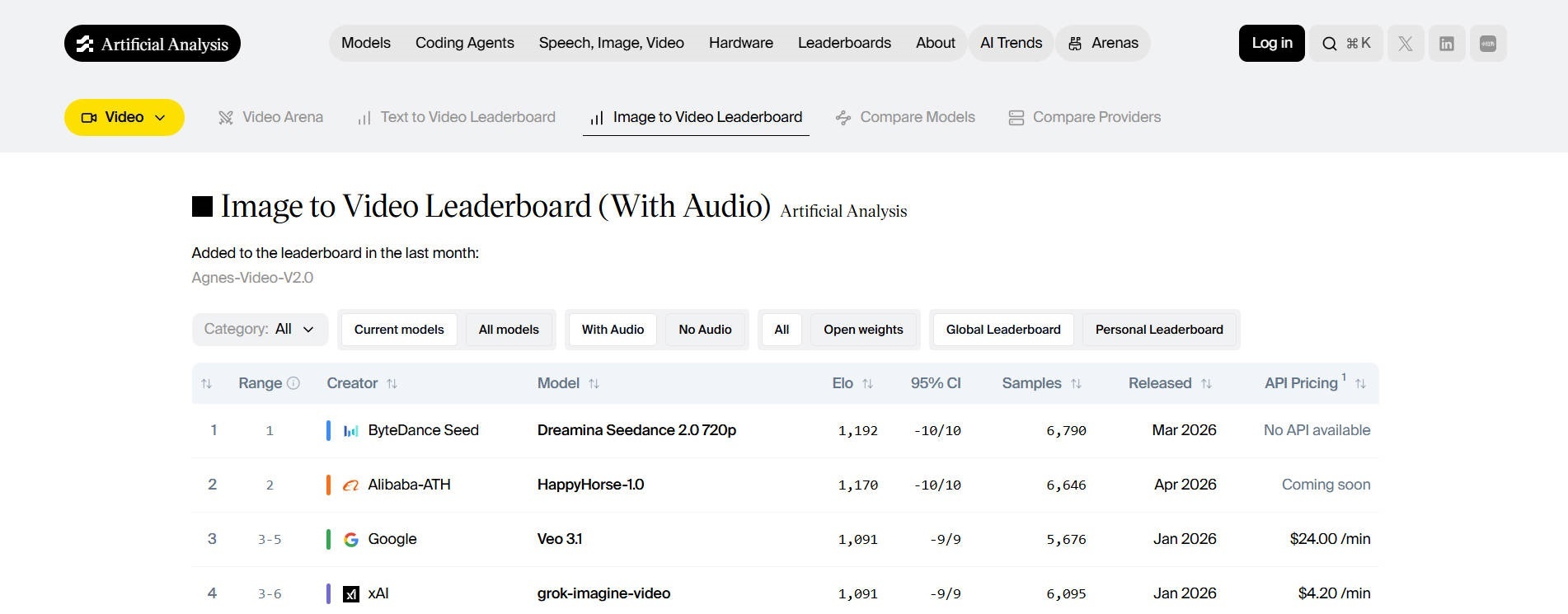Click the rank column sort arrows
Screen dimensions: 1568x614
(207, 383)
